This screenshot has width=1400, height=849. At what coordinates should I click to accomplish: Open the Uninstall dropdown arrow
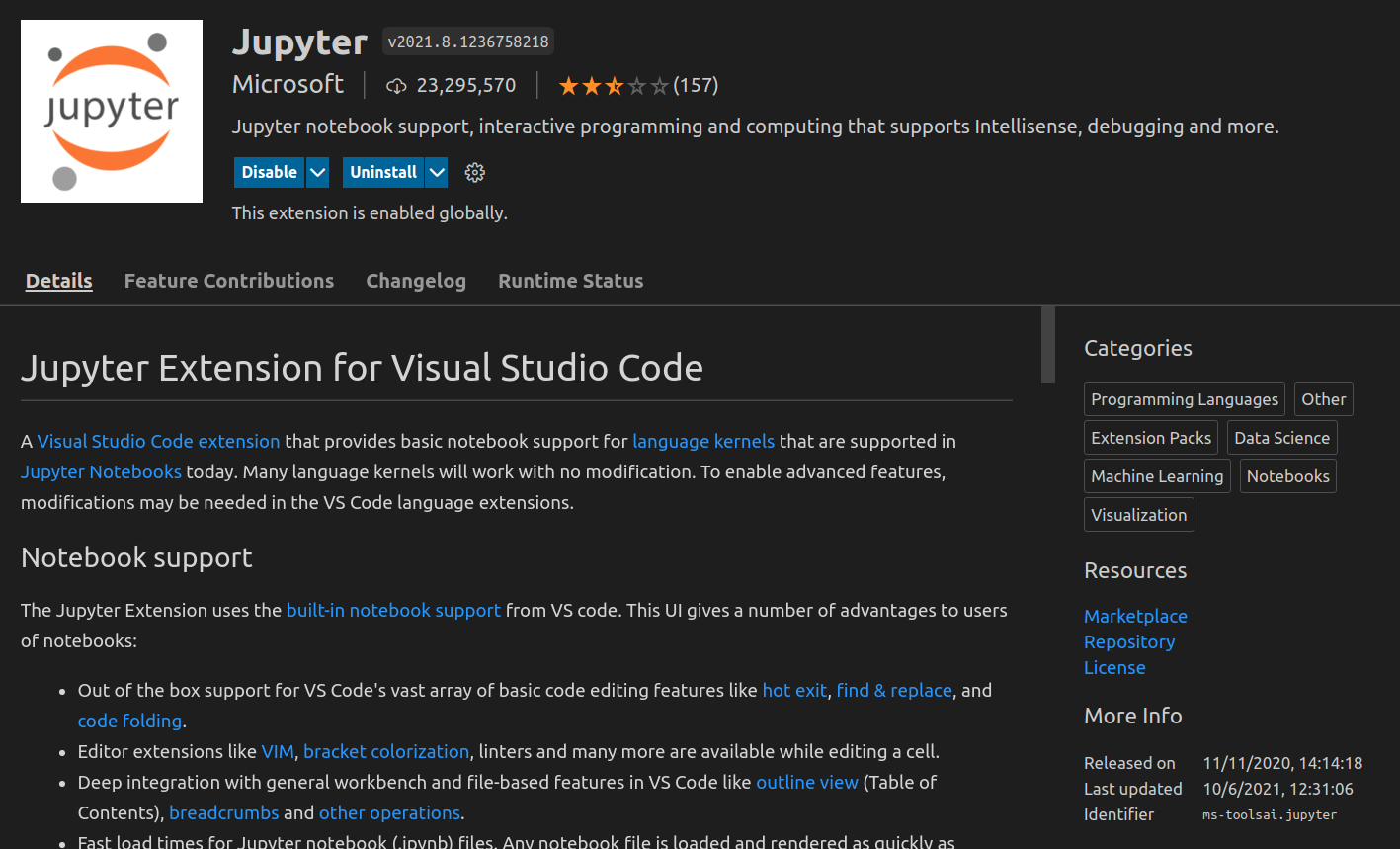437,172
